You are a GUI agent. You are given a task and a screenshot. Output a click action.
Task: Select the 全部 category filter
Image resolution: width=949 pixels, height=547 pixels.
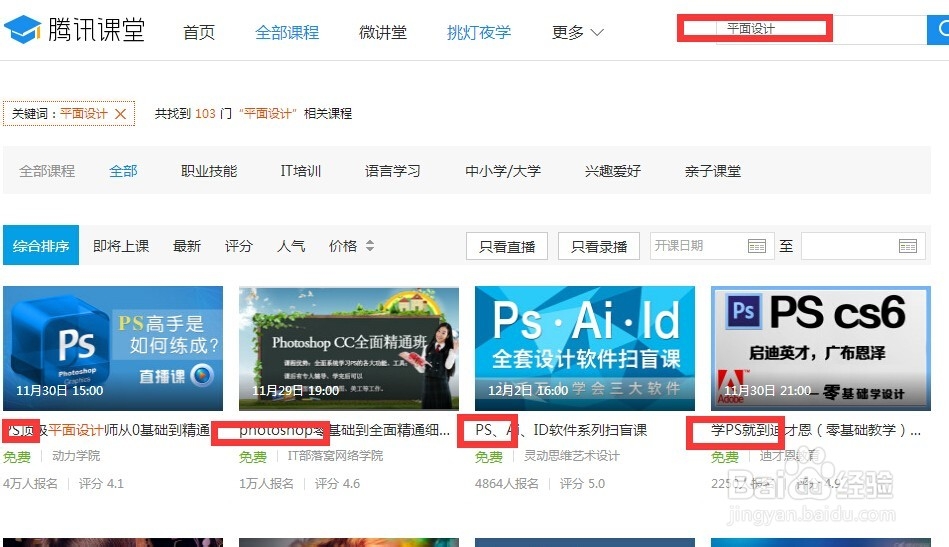tap(123, 171)
